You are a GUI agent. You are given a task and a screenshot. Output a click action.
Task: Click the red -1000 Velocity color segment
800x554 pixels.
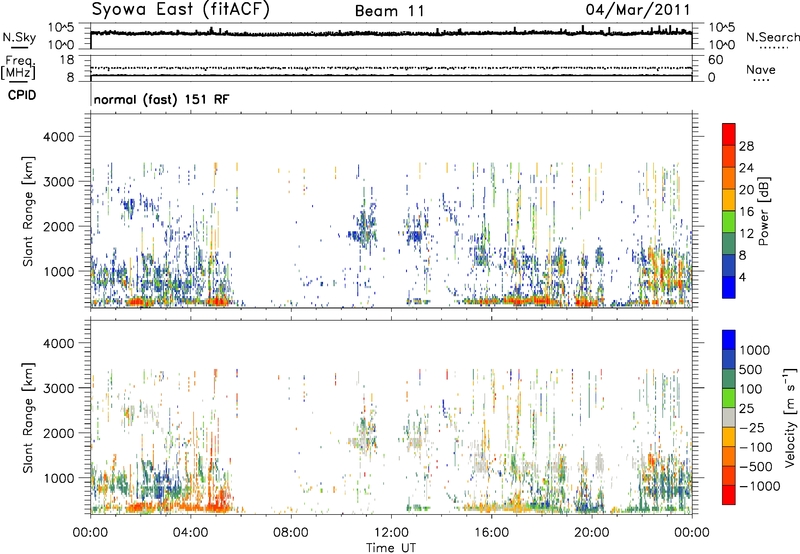pos(729,495)
